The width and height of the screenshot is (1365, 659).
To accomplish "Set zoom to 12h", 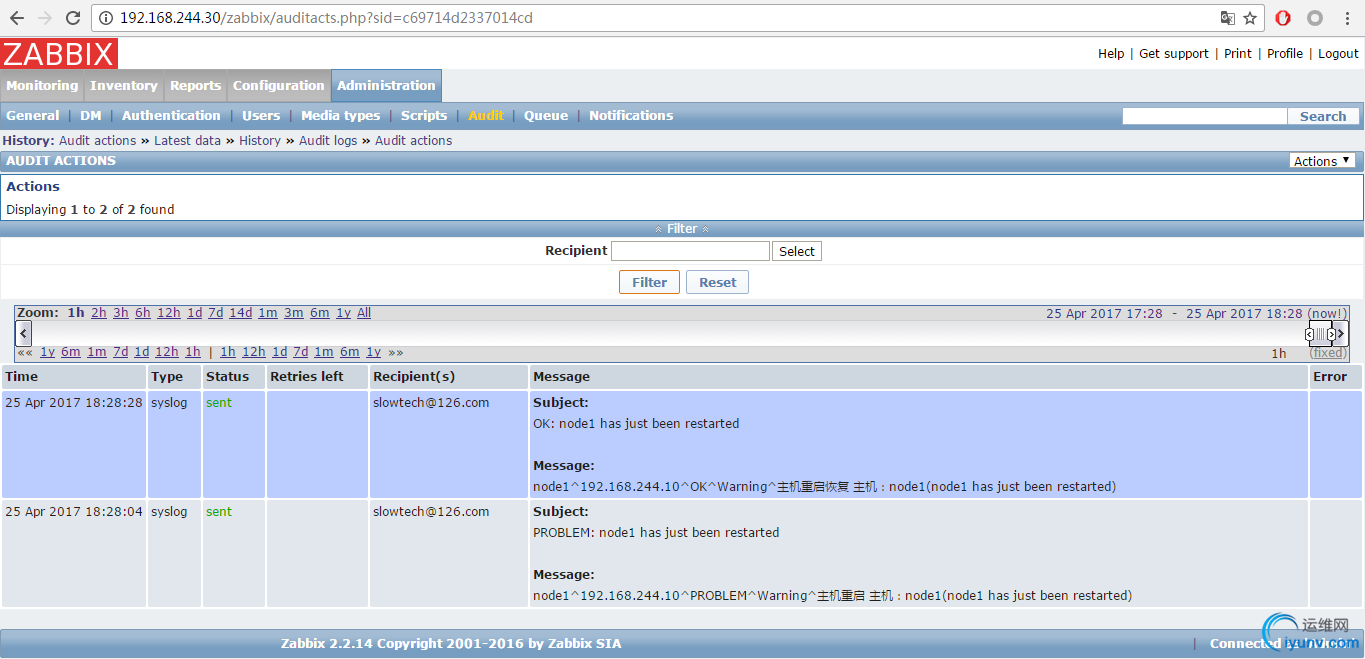I will click(x=169, y=313).
